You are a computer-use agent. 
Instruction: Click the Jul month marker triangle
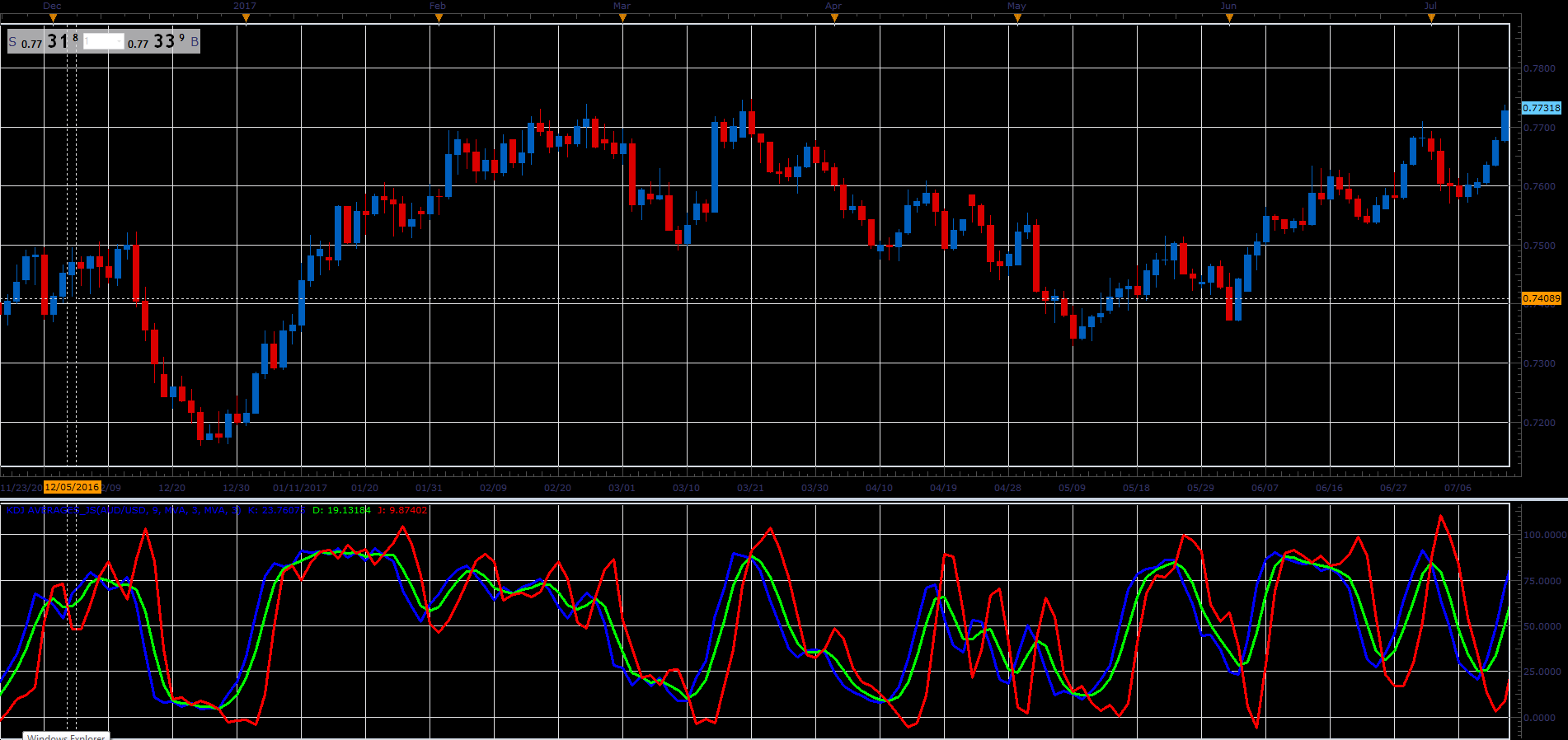[x=1431, y=18]
